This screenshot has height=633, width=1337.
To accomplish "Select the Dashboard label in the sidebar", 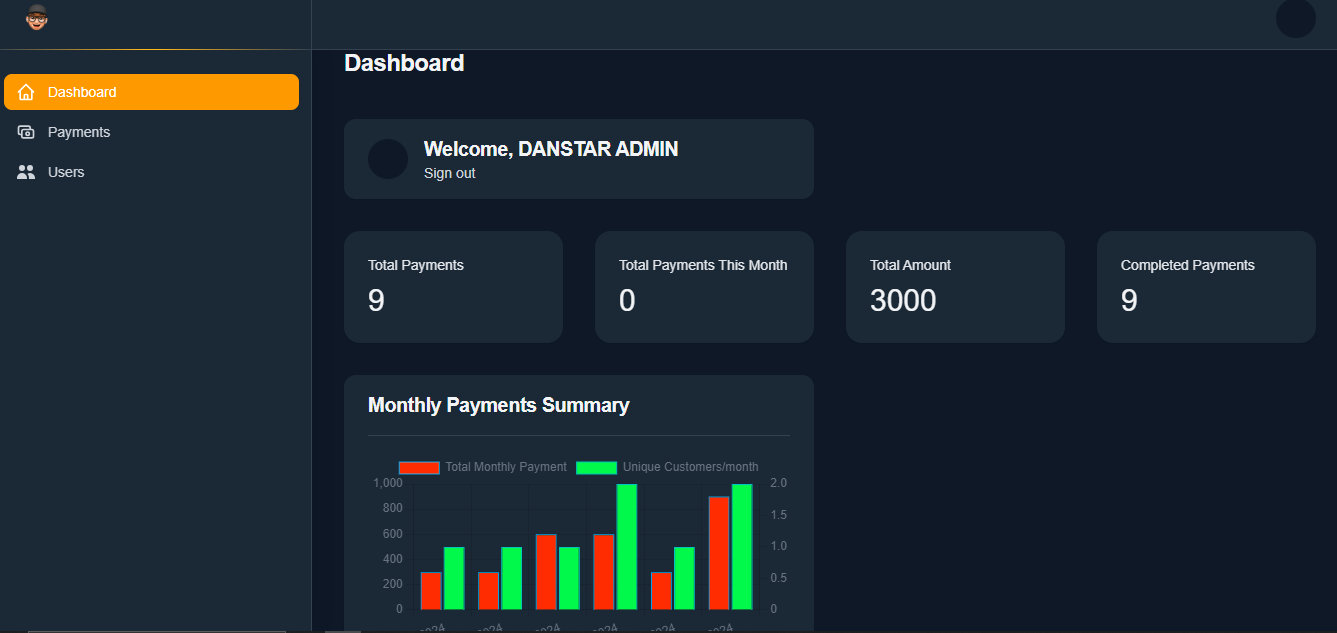I will coord(82,92).
